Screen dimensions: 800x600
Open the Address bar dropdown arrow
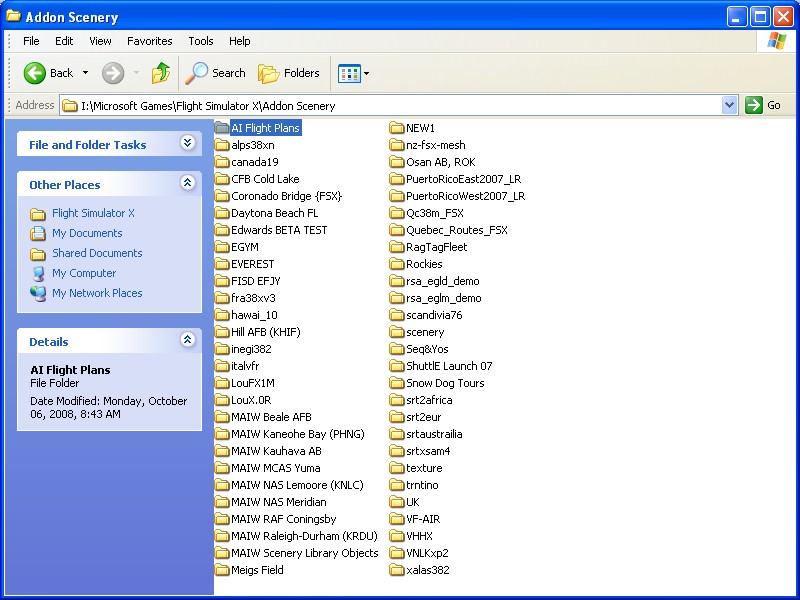(x=729, y=105)
